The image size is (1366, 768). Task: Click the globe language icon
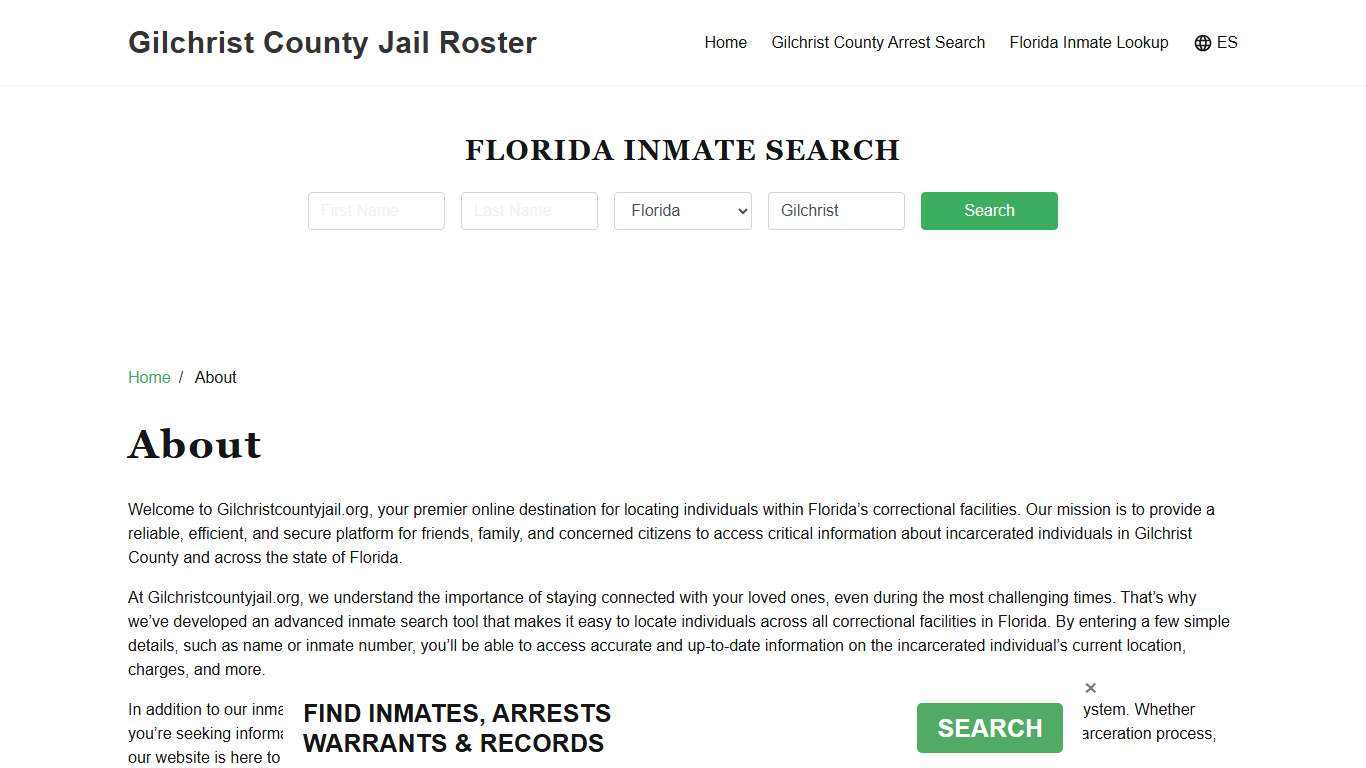1202,43
